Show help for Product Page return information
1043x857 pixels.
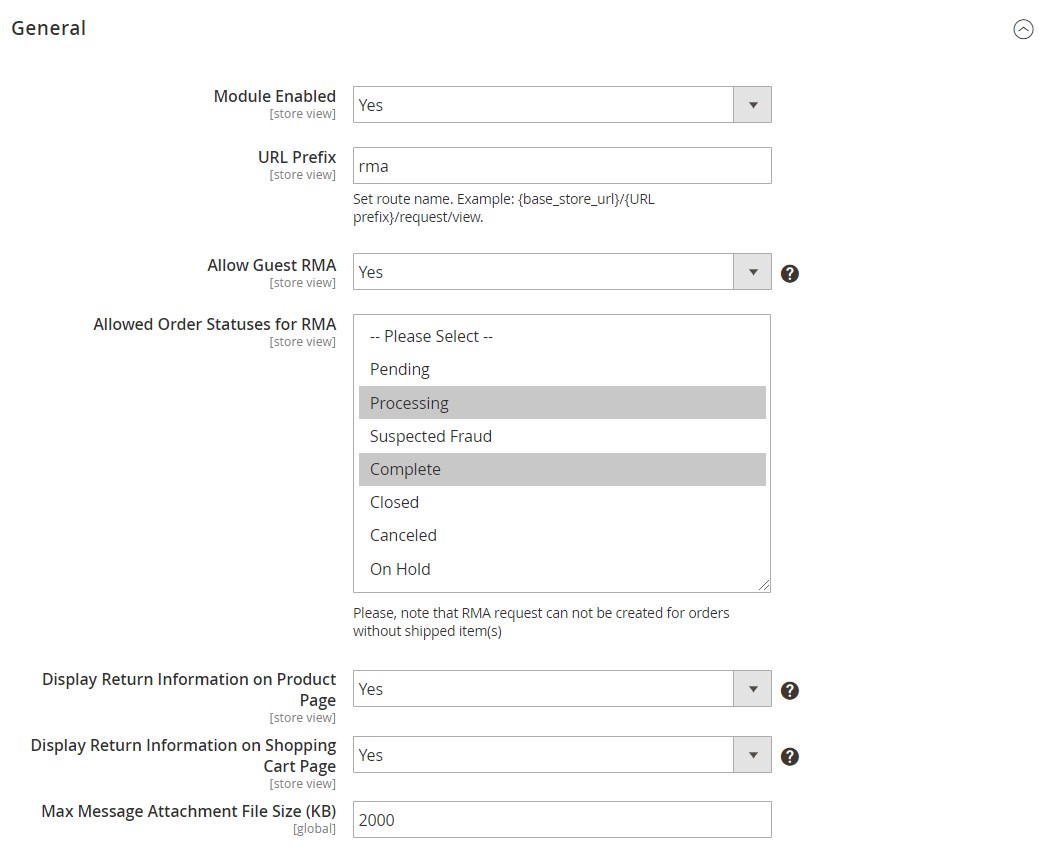click(x=790, y=691)
